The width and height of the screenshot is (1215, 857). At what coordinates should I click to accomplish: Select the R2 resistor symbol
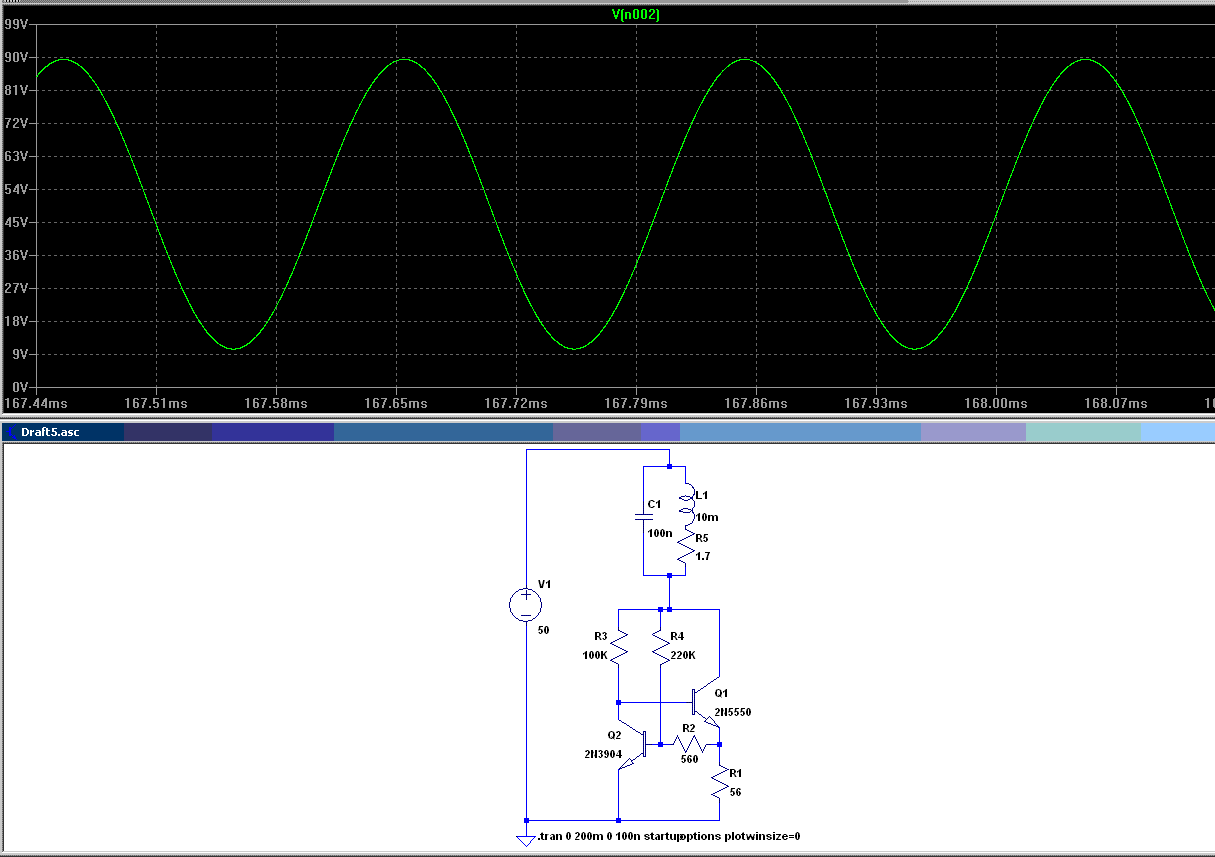point(691,744)
